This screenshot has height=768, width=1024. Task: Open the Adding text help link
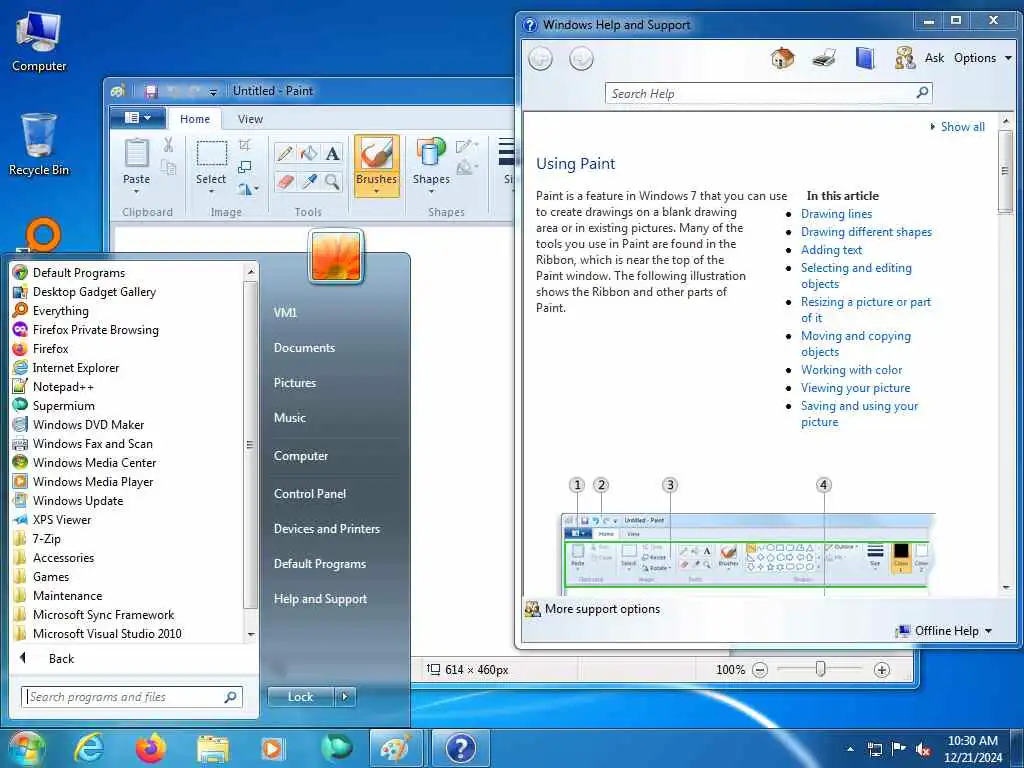[x=831, y=250]
